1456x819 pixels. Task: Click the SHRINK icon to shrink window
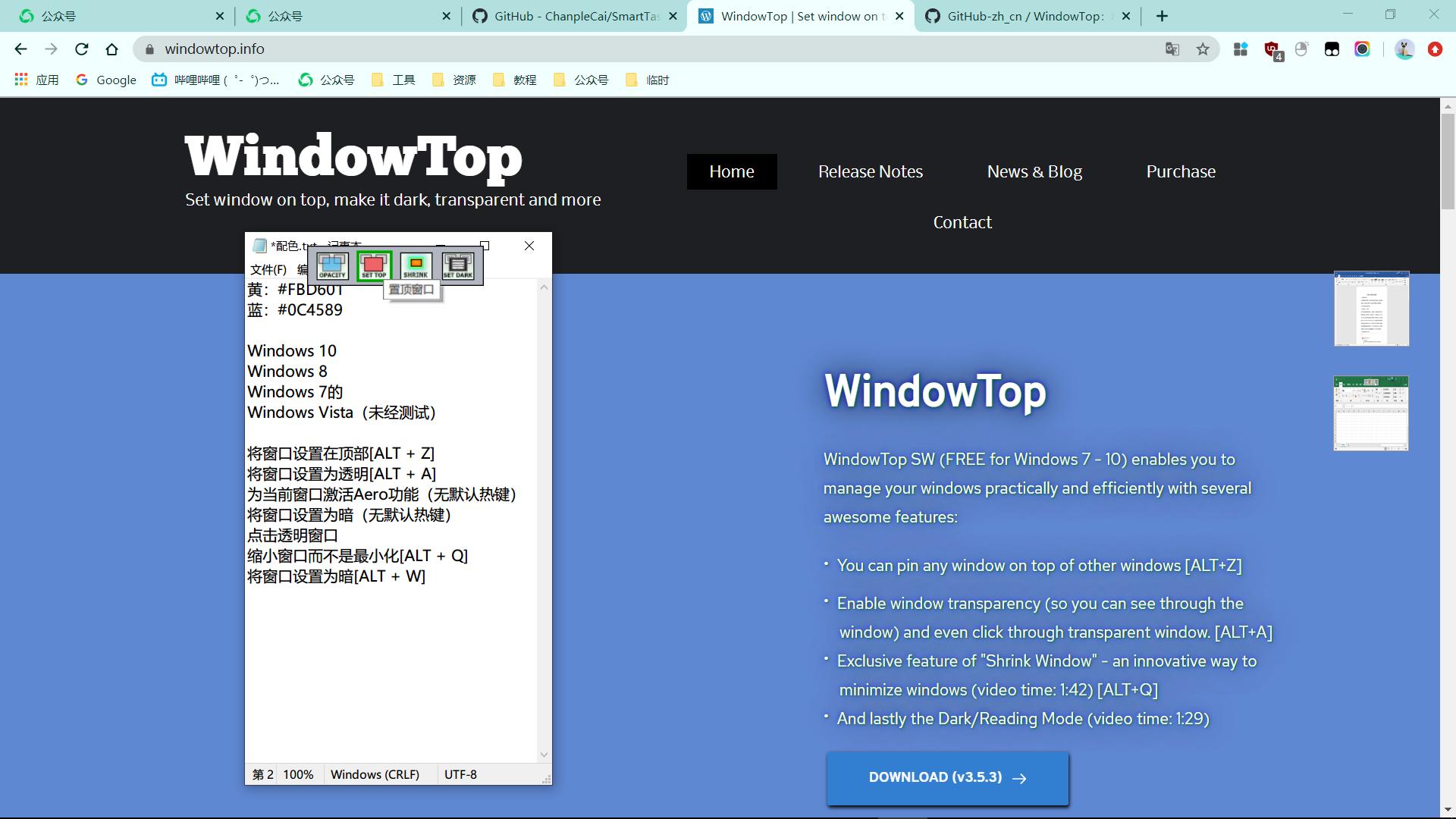pyautogui.click(x=416, y=264)
